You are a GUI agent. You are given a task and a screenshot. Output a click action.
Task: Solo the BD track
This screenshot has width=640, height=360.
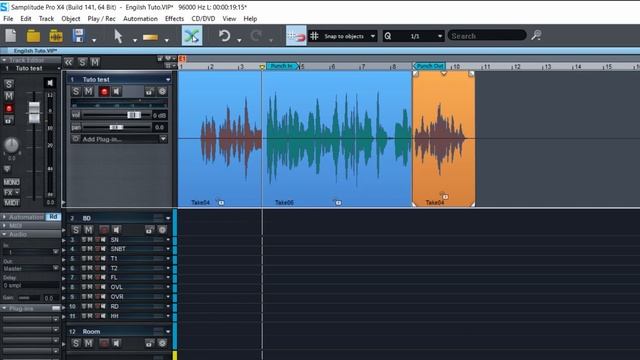coord(76,230)
